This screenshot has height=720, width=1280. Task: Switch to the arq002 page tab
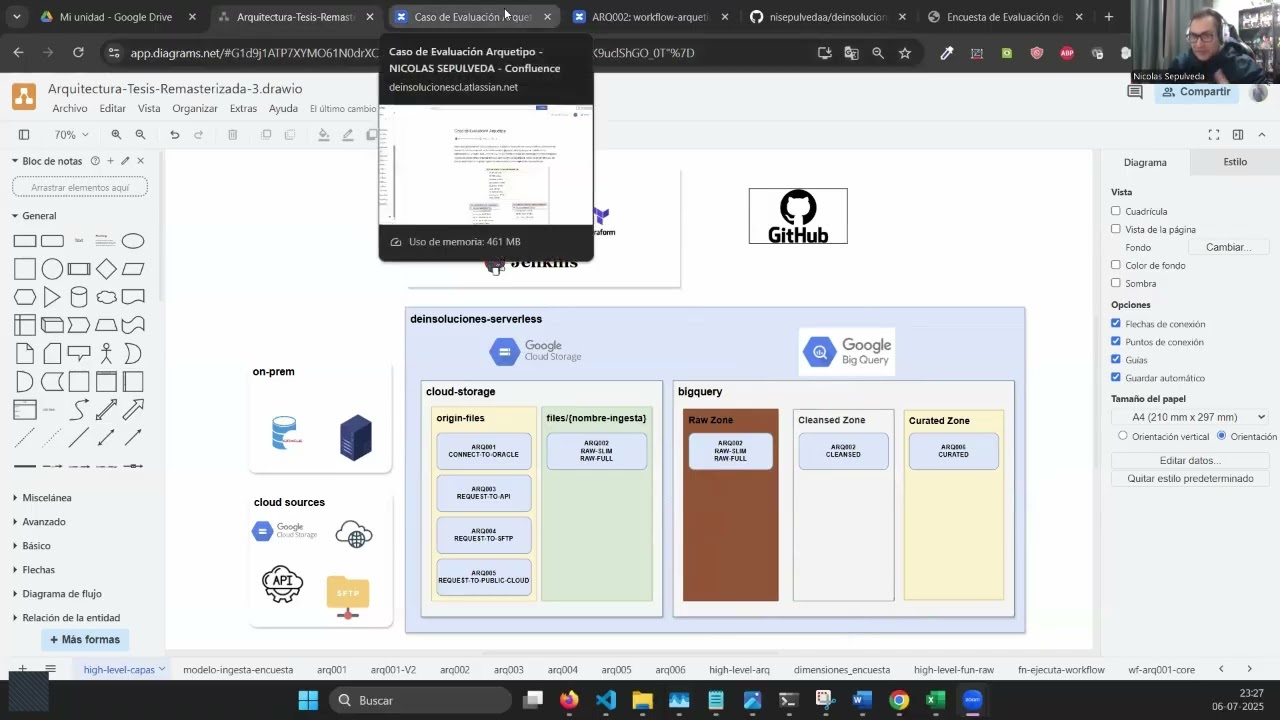pyautogui.click(x=454, y=670)
